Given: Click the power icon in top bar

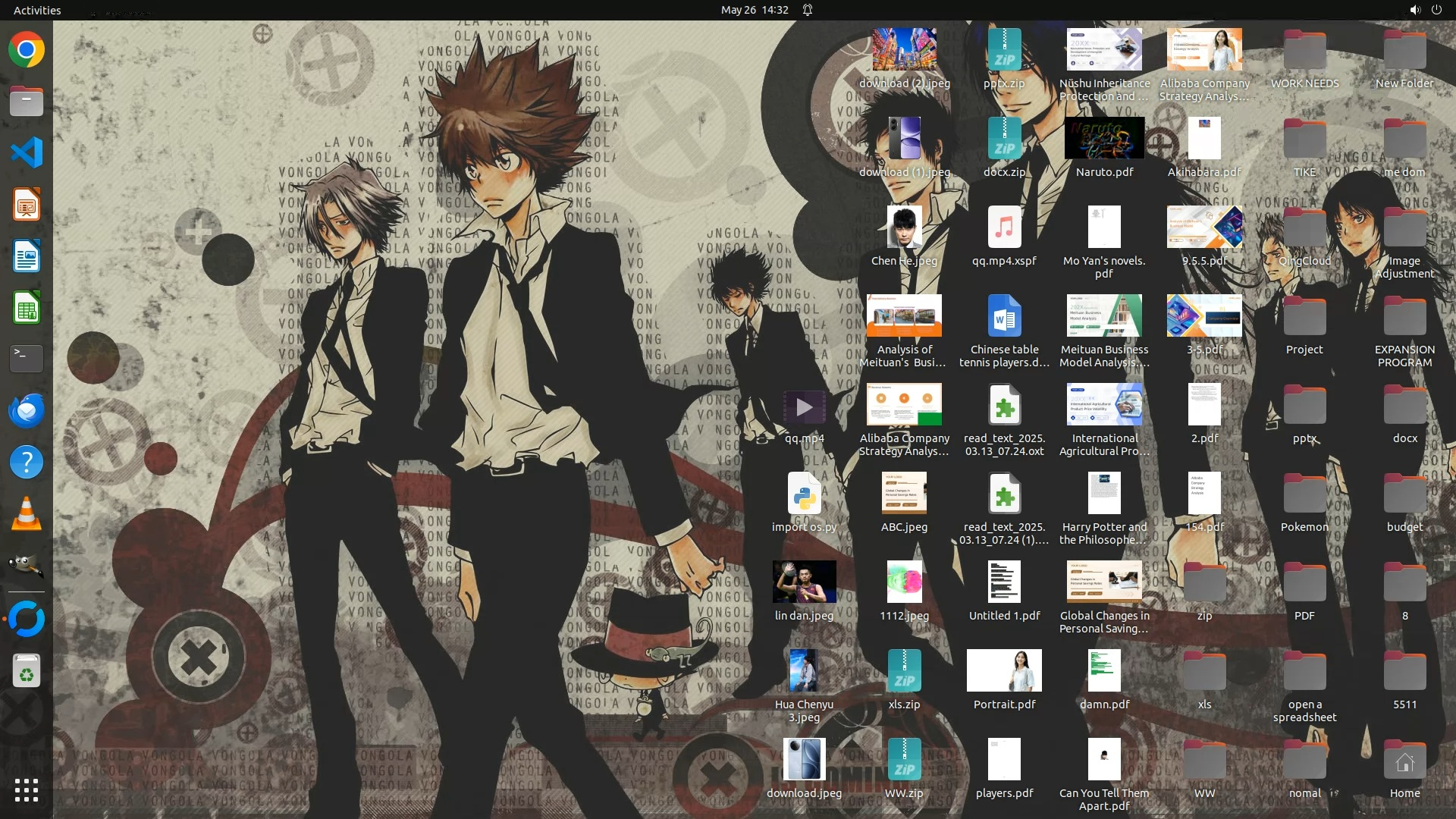Looking at the screenshot, I should (1436, 10).
